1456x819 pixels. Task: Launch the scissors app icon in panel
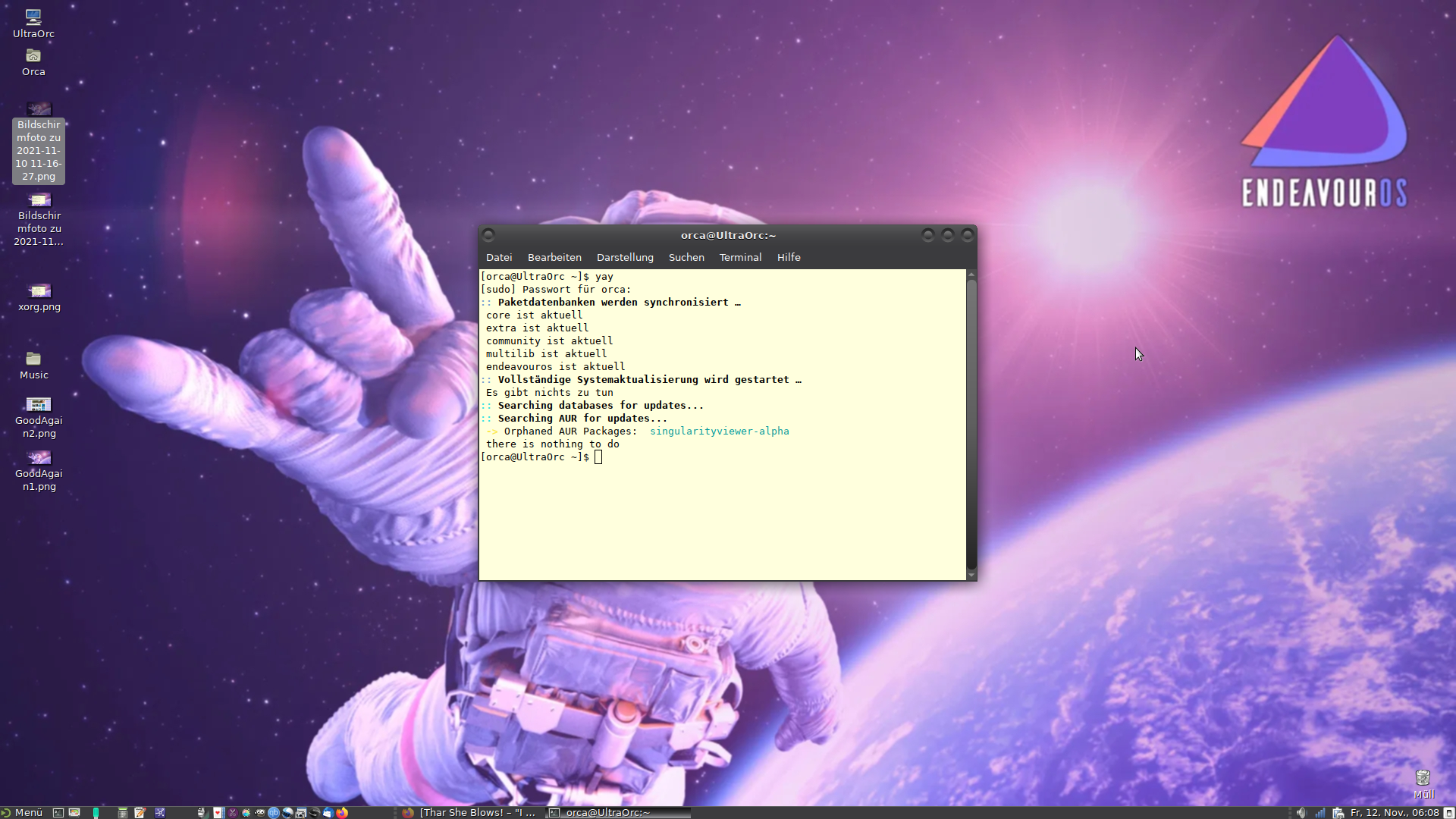tap(232, 812)
